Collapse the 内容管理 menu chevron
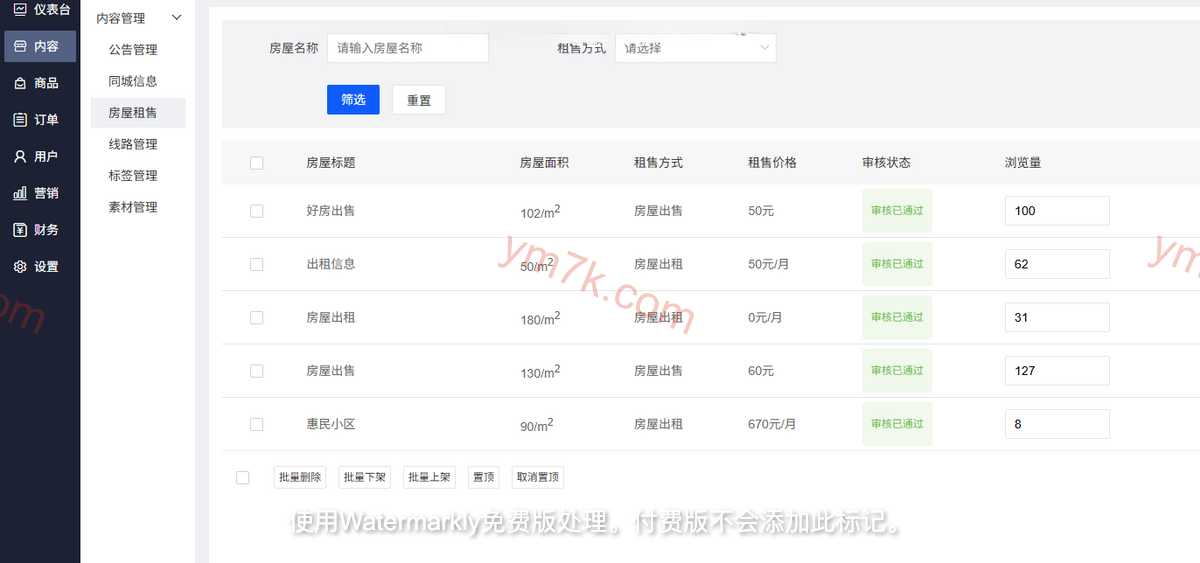Image resolution: width=1200 pixels, height=563 pixels. pos(177,18)
